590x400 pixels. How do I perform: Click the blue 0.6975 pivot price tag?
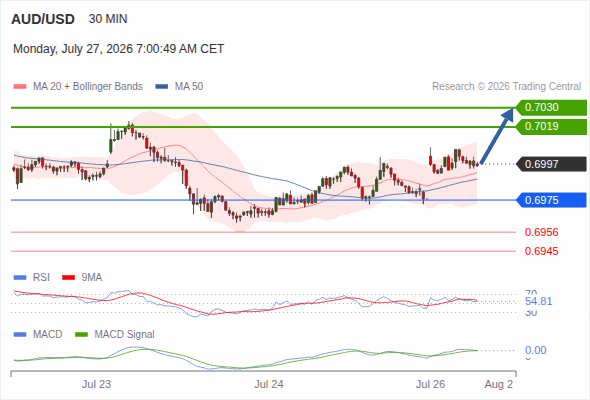(x=551, y=200)
